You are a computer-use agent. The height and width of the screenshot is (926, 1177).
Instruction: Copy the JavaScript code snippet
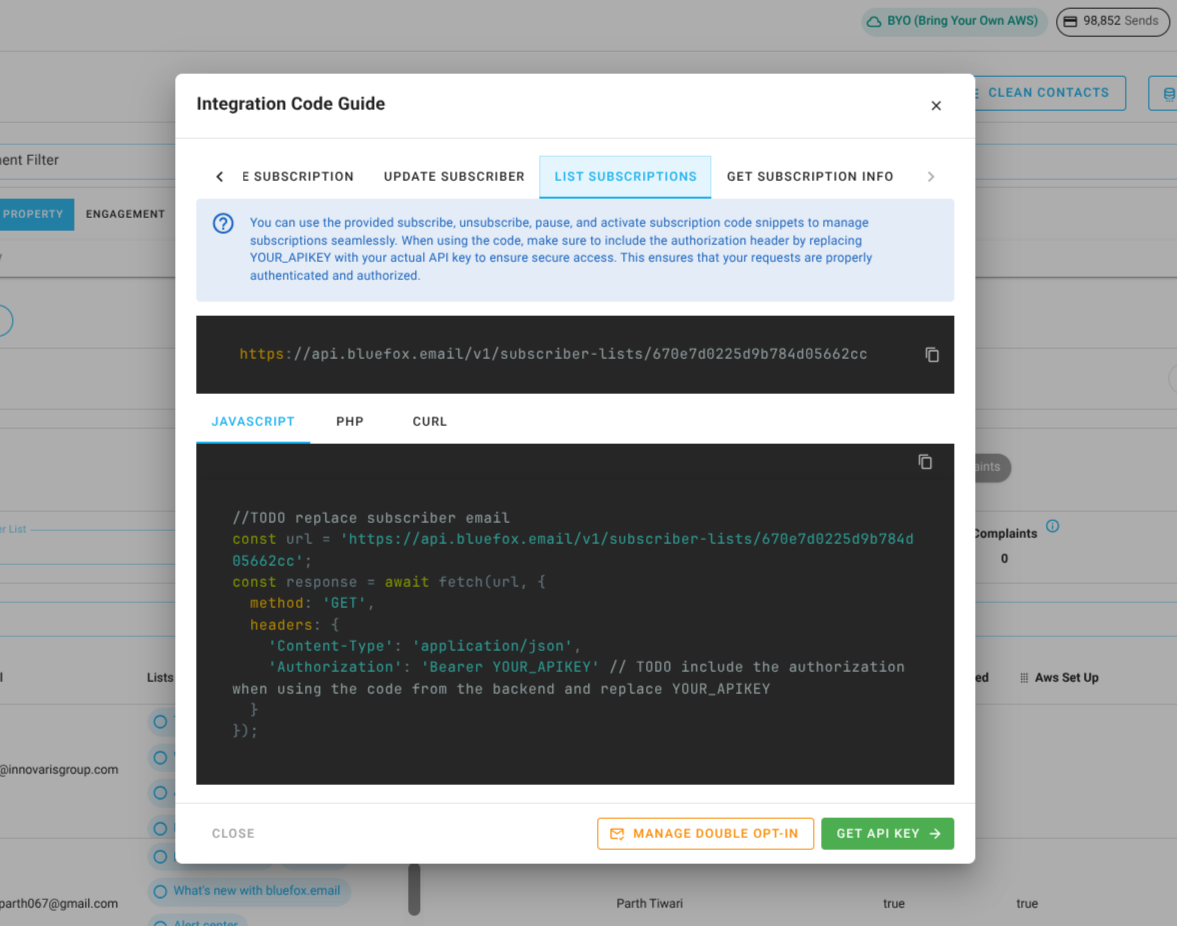(x=925, y=462)
